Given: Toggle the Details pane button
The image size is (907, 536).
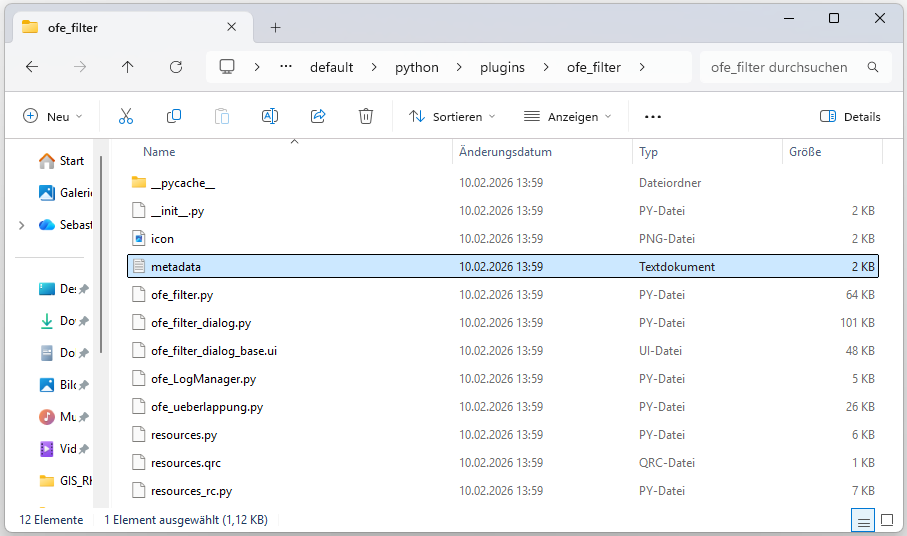Looking at the screenshot, I should pos(850,117).
